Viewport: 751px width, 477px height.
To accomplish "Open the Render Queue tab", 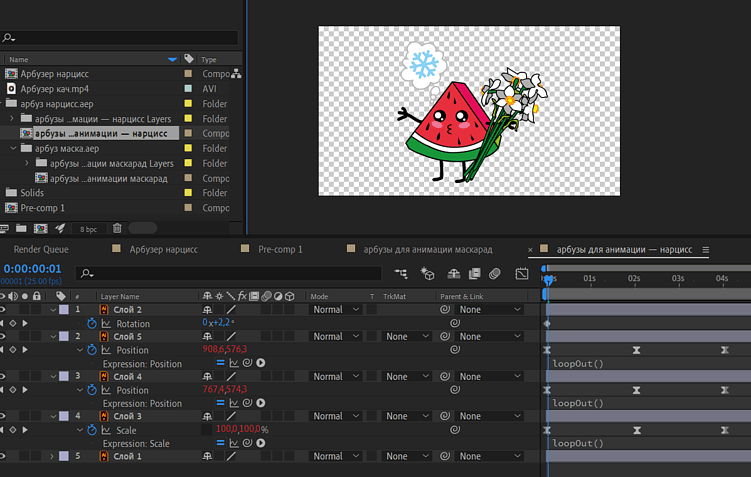I will pyautogui.click(x=42, y=249).
